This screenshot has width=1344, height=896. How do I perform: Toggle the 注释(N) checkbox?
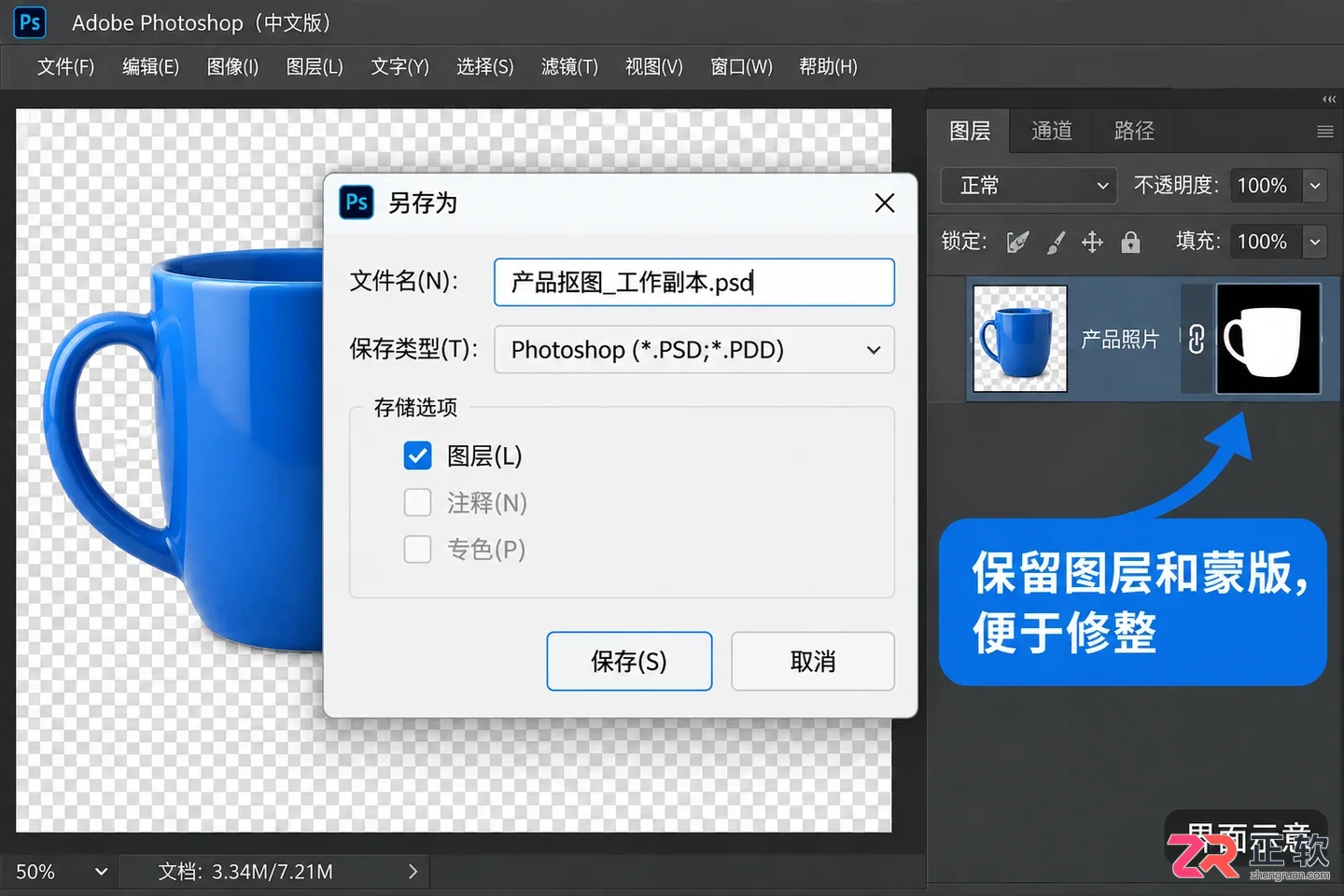(417, 502)
